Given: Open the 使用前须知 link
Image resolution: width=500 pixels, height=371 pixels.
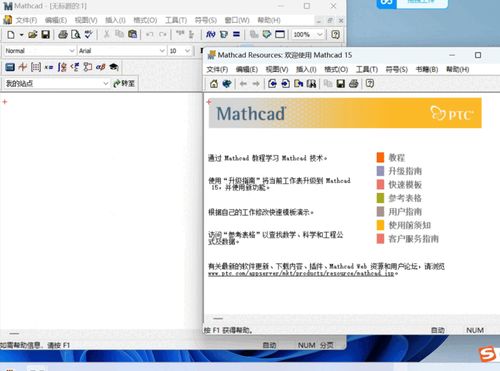Looking at the screenshot, I should point(410,225).
